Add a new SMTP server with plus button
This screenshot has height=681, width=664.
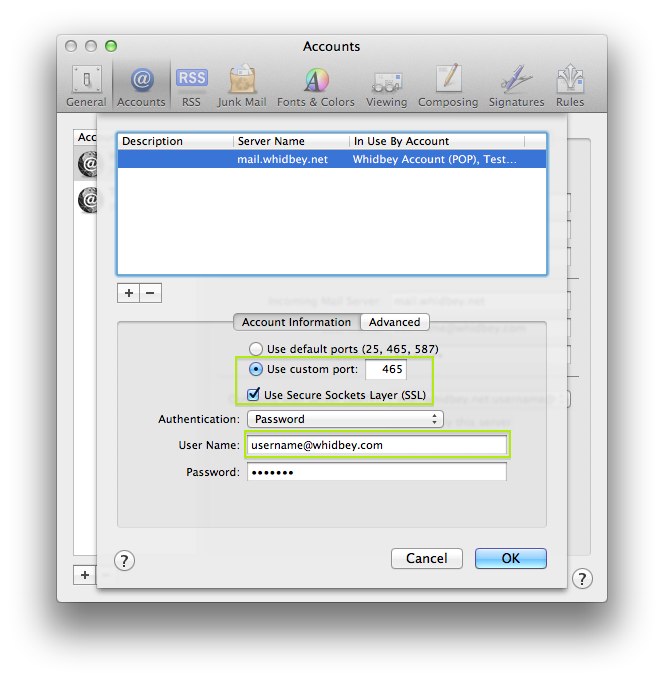pyautogui.click(x=129, y=293)
